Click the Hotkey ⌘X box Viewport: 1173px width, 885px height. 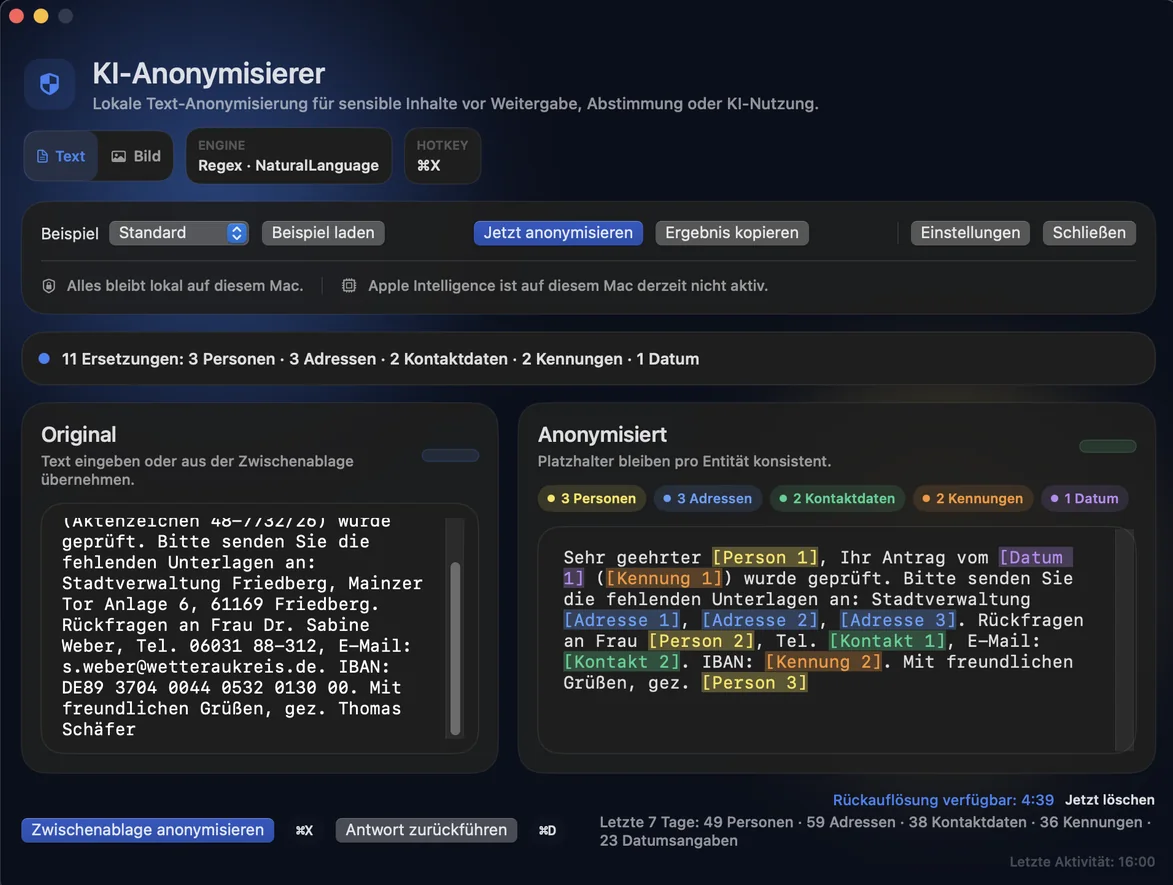click(442, 156)
